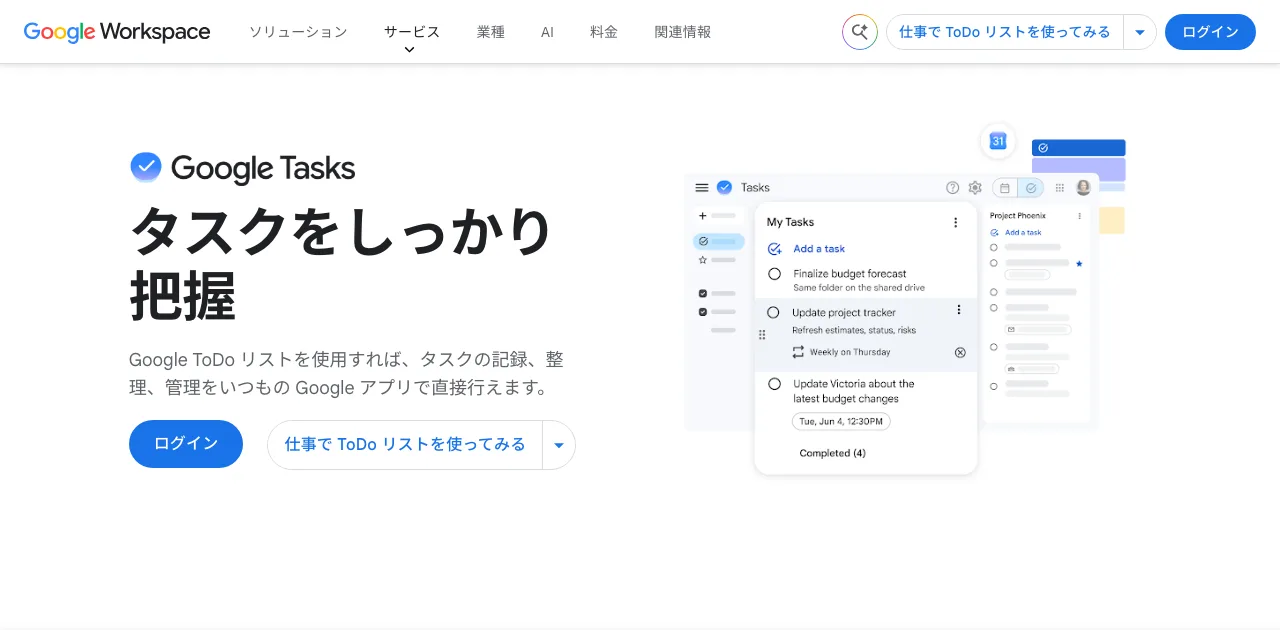Click the repeat icon by Weekly on Thursday
The image size is (1280, 630).
click(x=798, y=352)
